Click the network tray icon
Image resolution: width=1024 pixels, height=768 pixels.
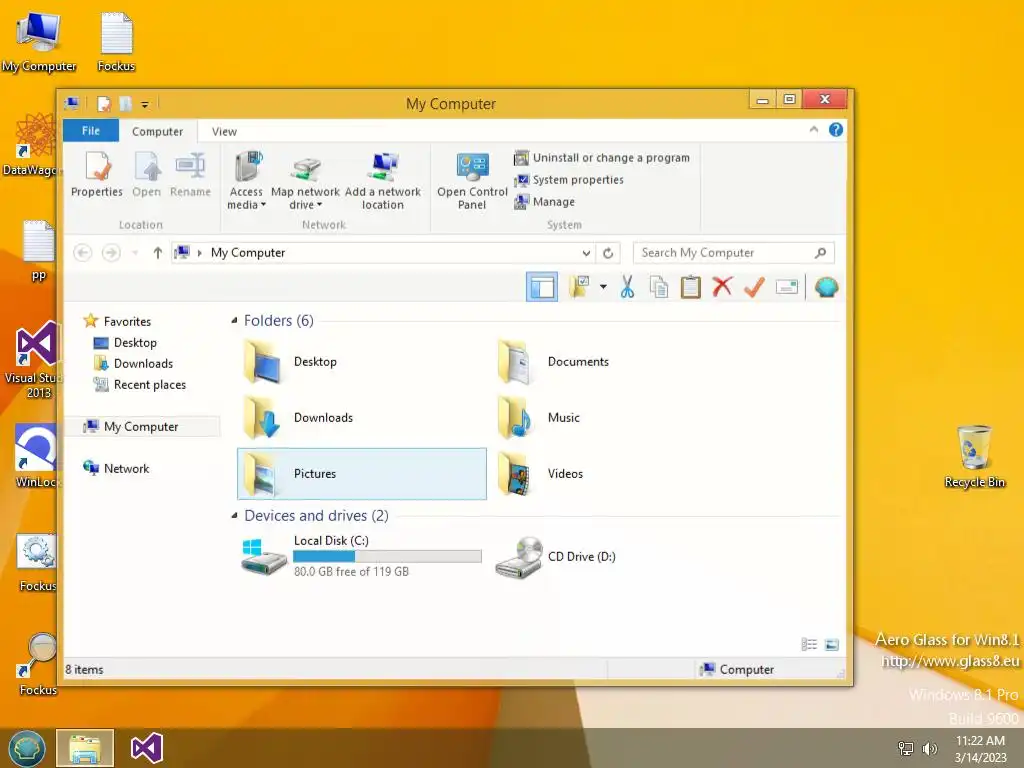[906, 748]
